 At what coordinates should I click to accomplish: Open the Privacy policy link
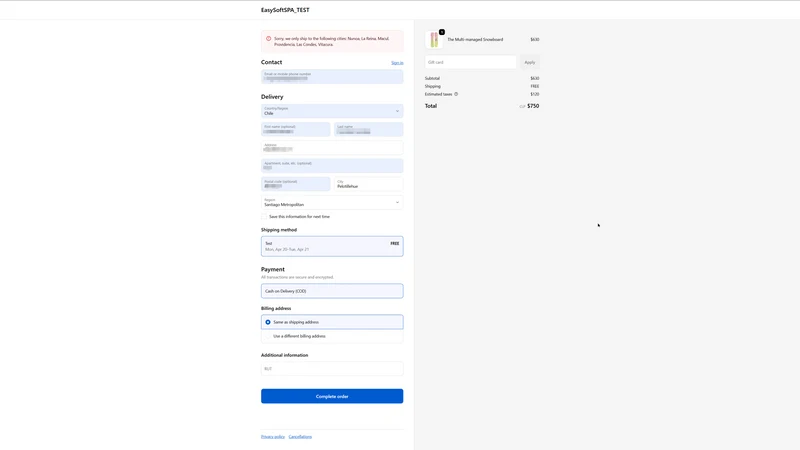click(273, 437)
